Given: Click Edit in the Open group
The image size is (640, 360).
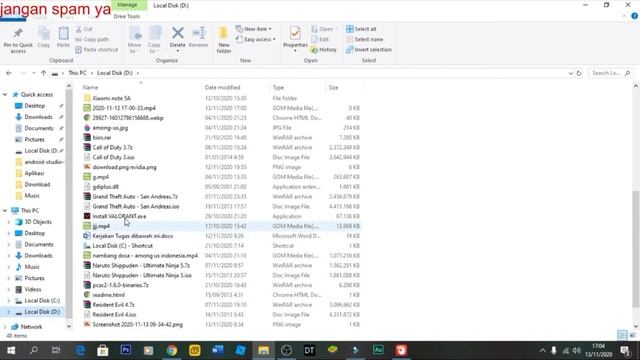Looking at the screenshot, I should [320, 39].
